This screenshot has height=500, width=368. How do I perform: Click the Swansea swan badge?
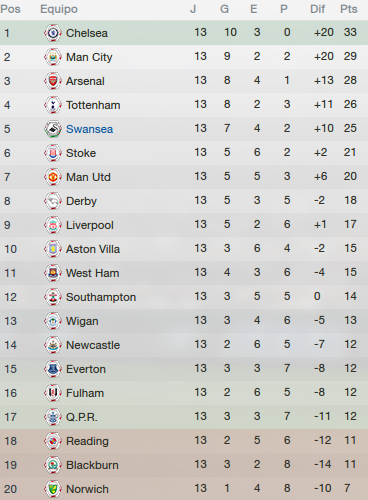point(53,129)
